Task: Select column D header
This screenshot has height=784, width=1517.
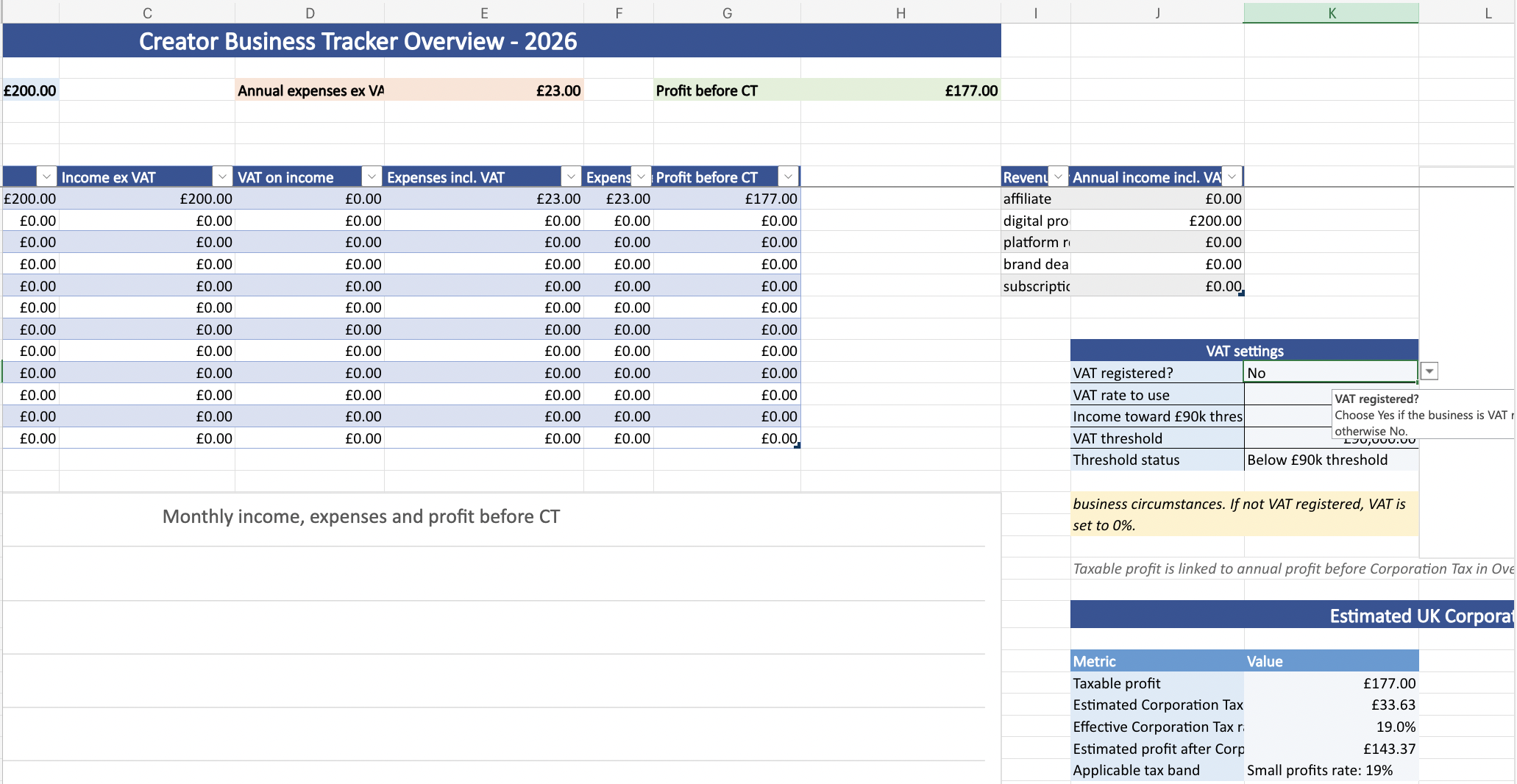Action: (x=310, y=13)
